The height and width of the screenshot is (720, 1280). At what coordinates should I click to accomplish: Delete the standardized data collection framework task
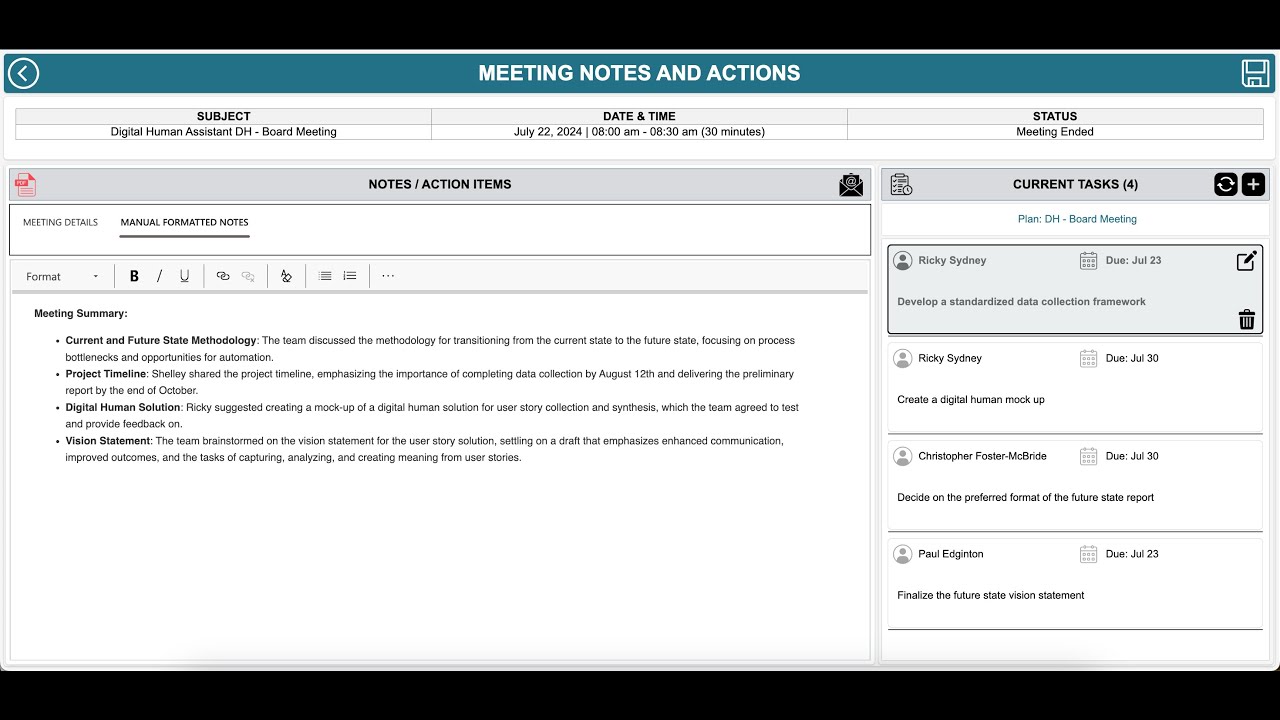1247,320
